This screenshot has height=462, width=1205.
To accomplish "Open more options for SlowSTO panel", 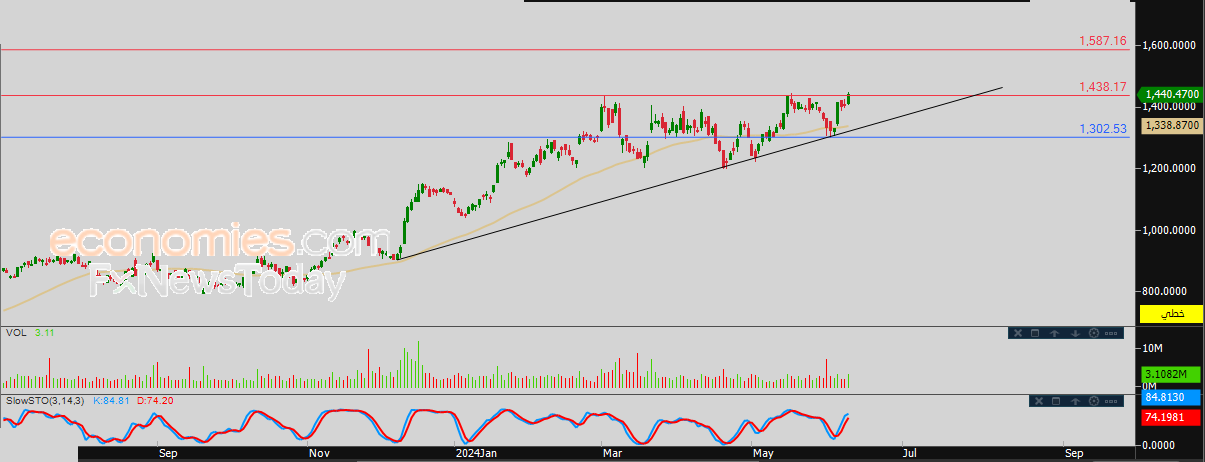I will point(1112,401).
